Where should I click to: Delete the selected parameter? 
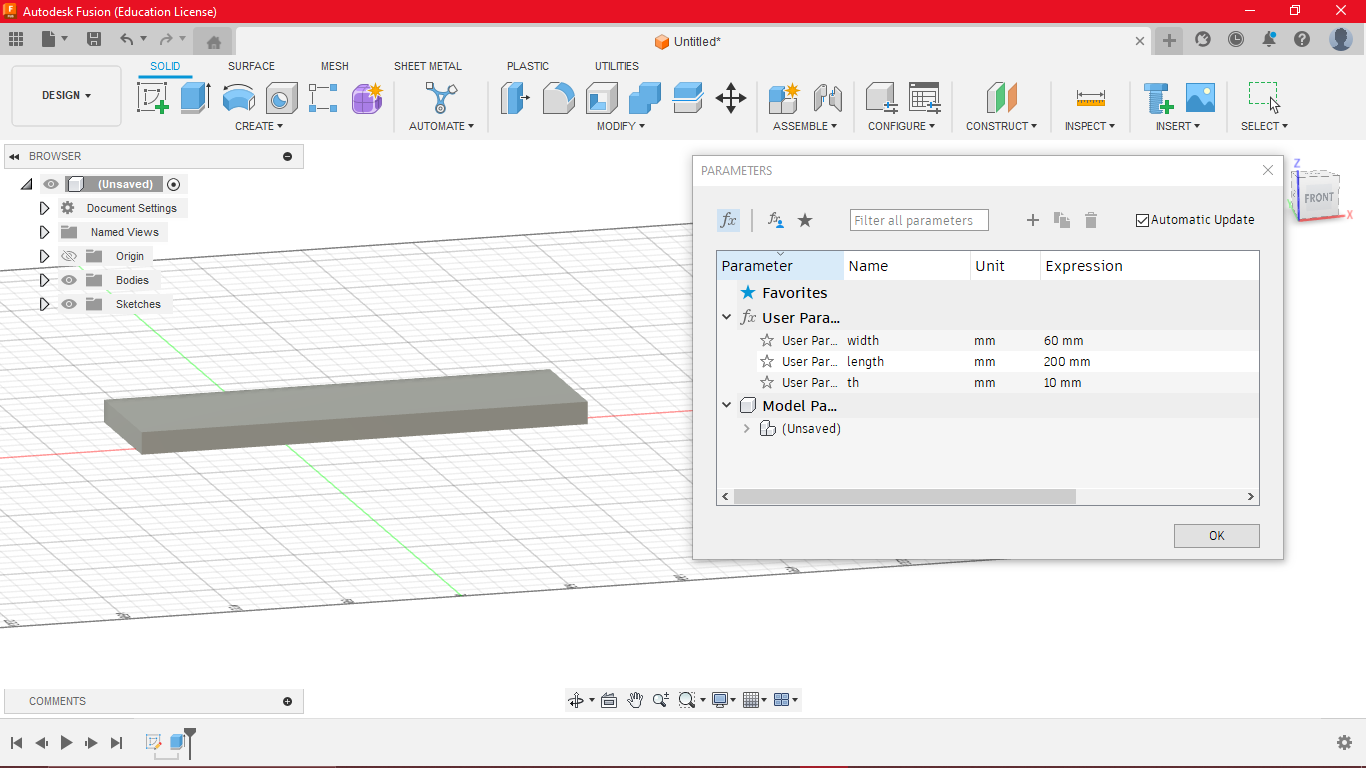[x=1091, y=220]
